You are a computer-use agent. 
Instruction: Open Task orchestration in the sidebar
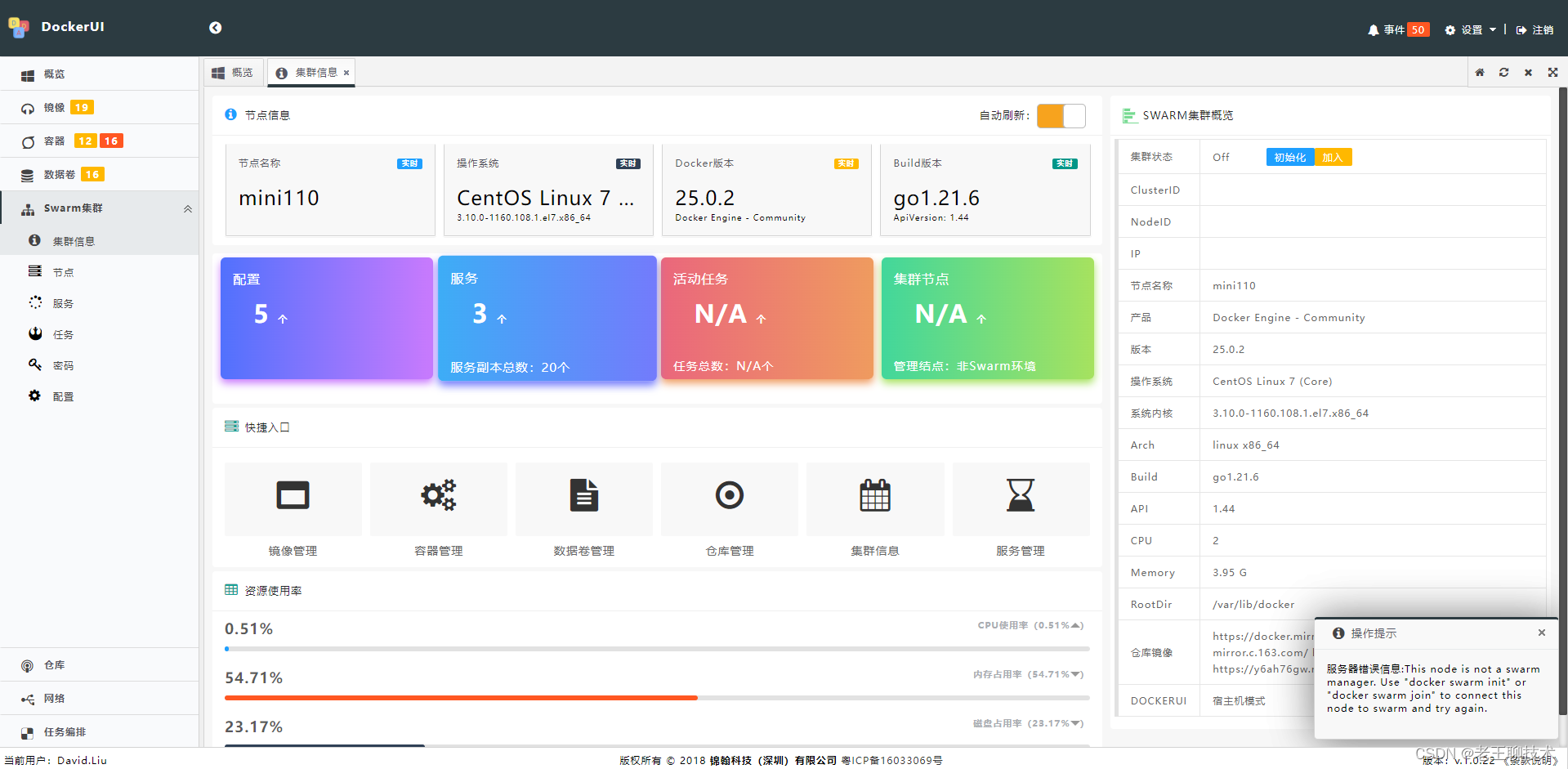click(x=99, y=732)
